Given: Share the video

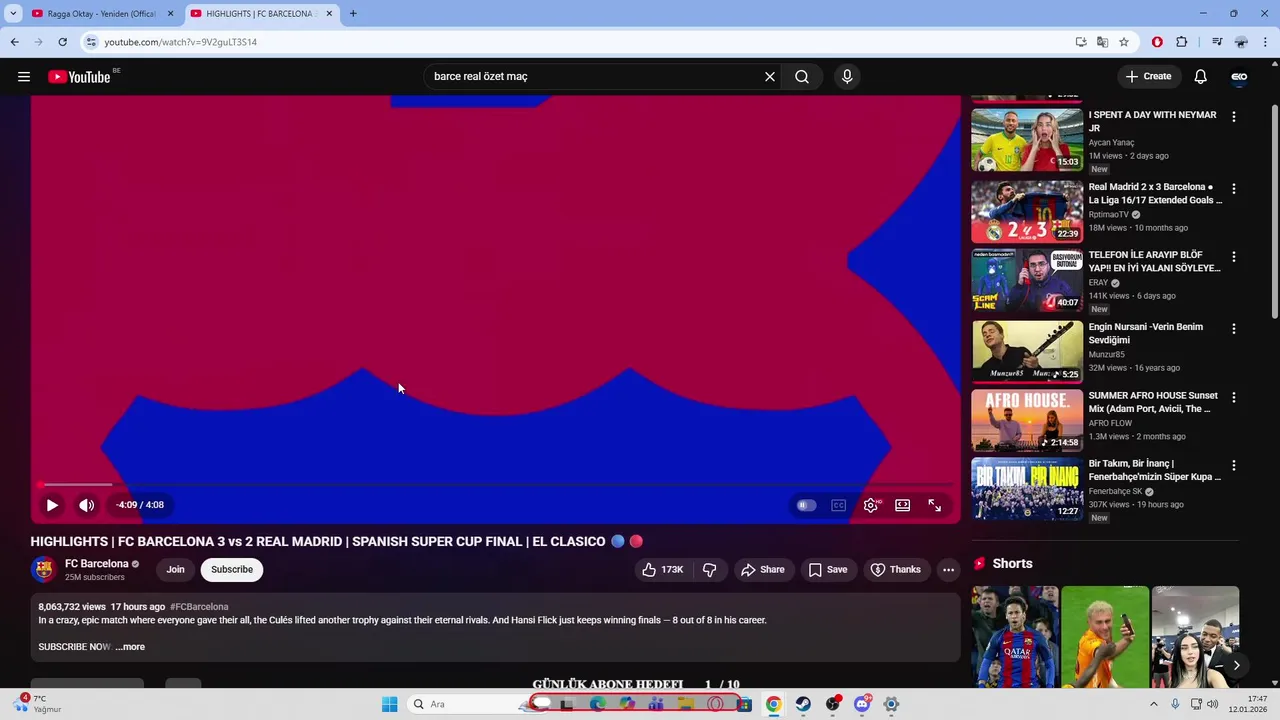Looking at the screenshot, I should [762, 570].
